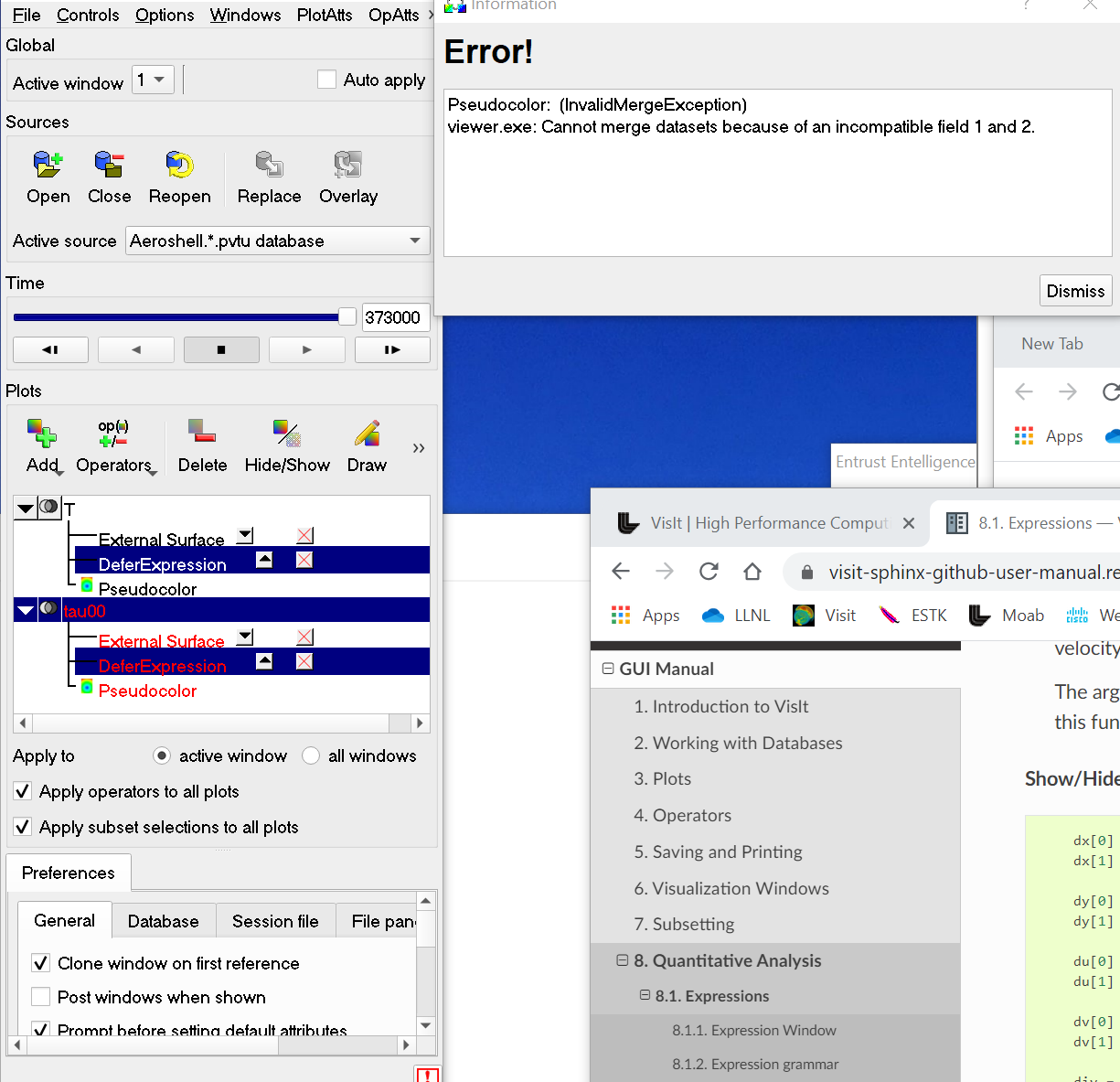Click the red error status icon
1120x1082 pixels.
pyautogui.click(x=427, y=1075)
